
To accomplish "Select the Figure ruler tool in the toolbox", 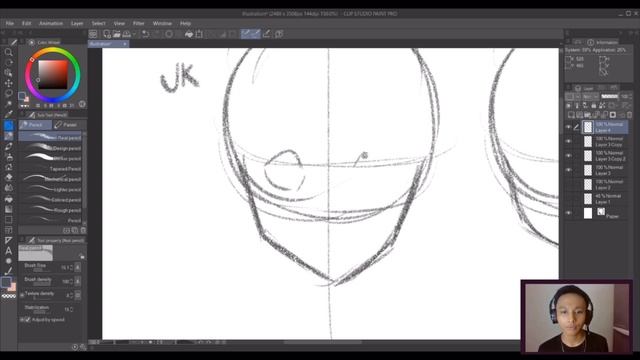I will point(9,240).
